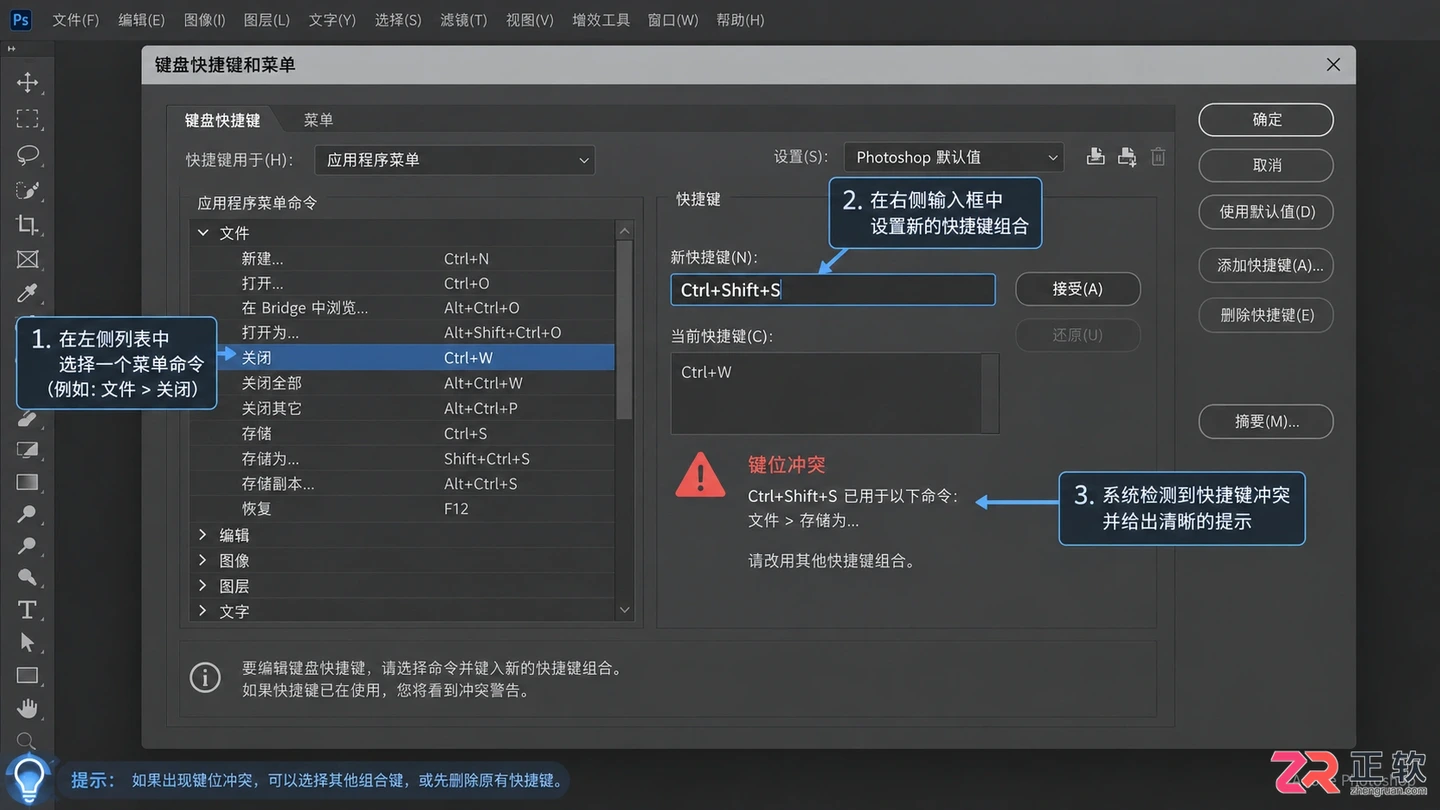Open the 设置 Photoshop 默认值 dropdown
This screenshot has height=810, width=1440.
(954, 157)
